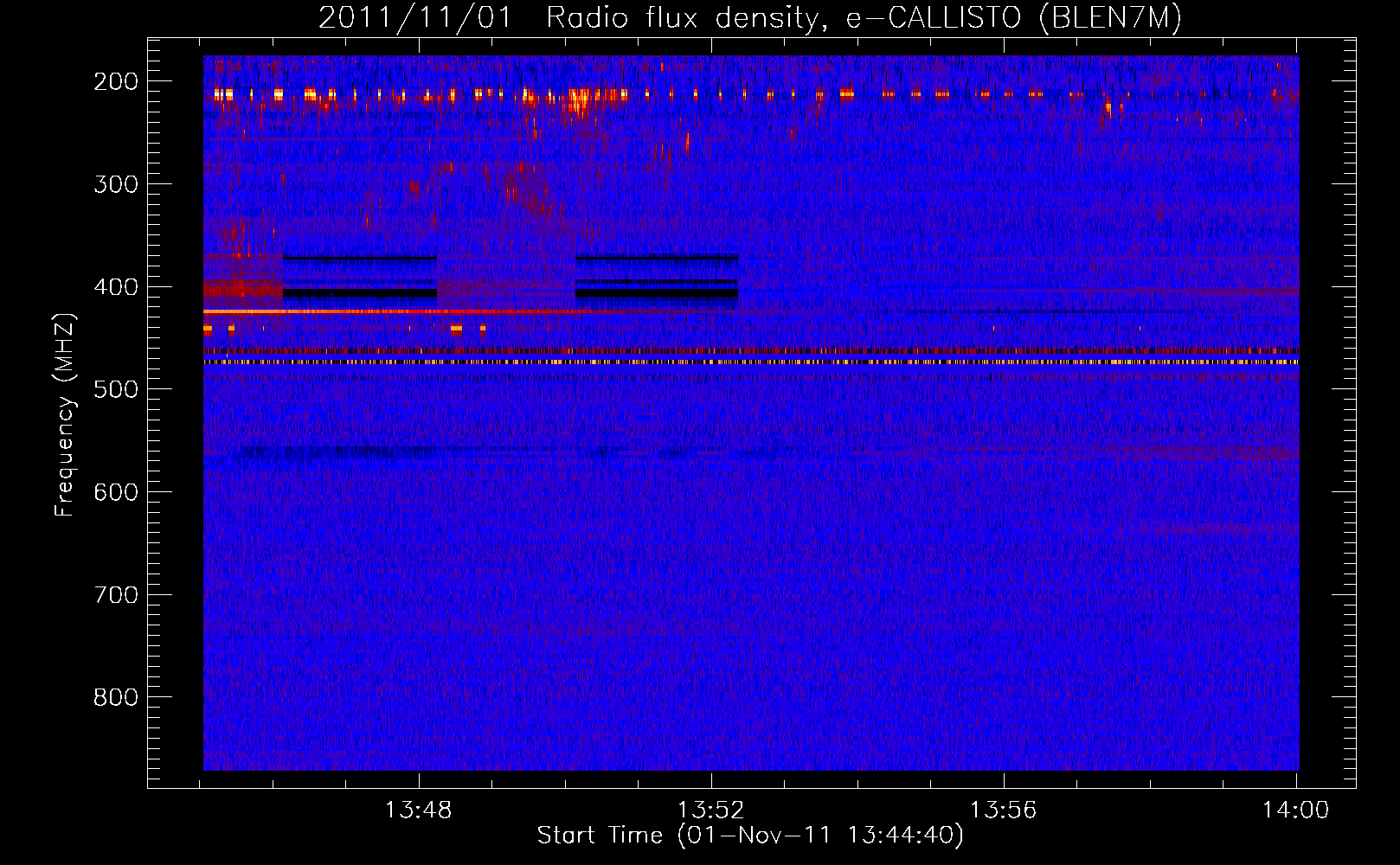Select the 300 frequency tick label
The width and height of the screenshot is (1400, 865).
point(116,184)
